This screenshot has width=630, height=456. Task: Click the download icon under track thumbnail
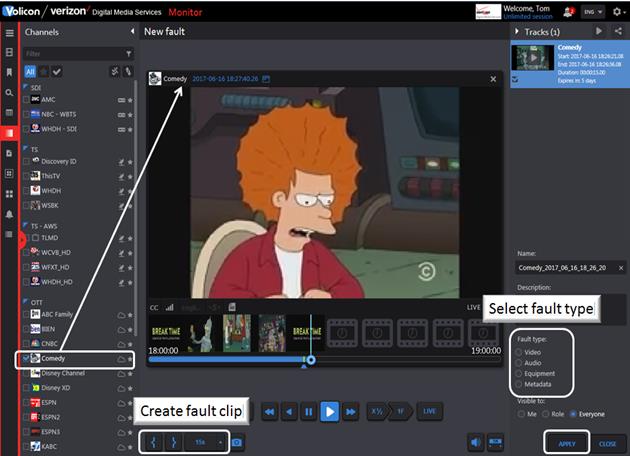coord(515,80)
